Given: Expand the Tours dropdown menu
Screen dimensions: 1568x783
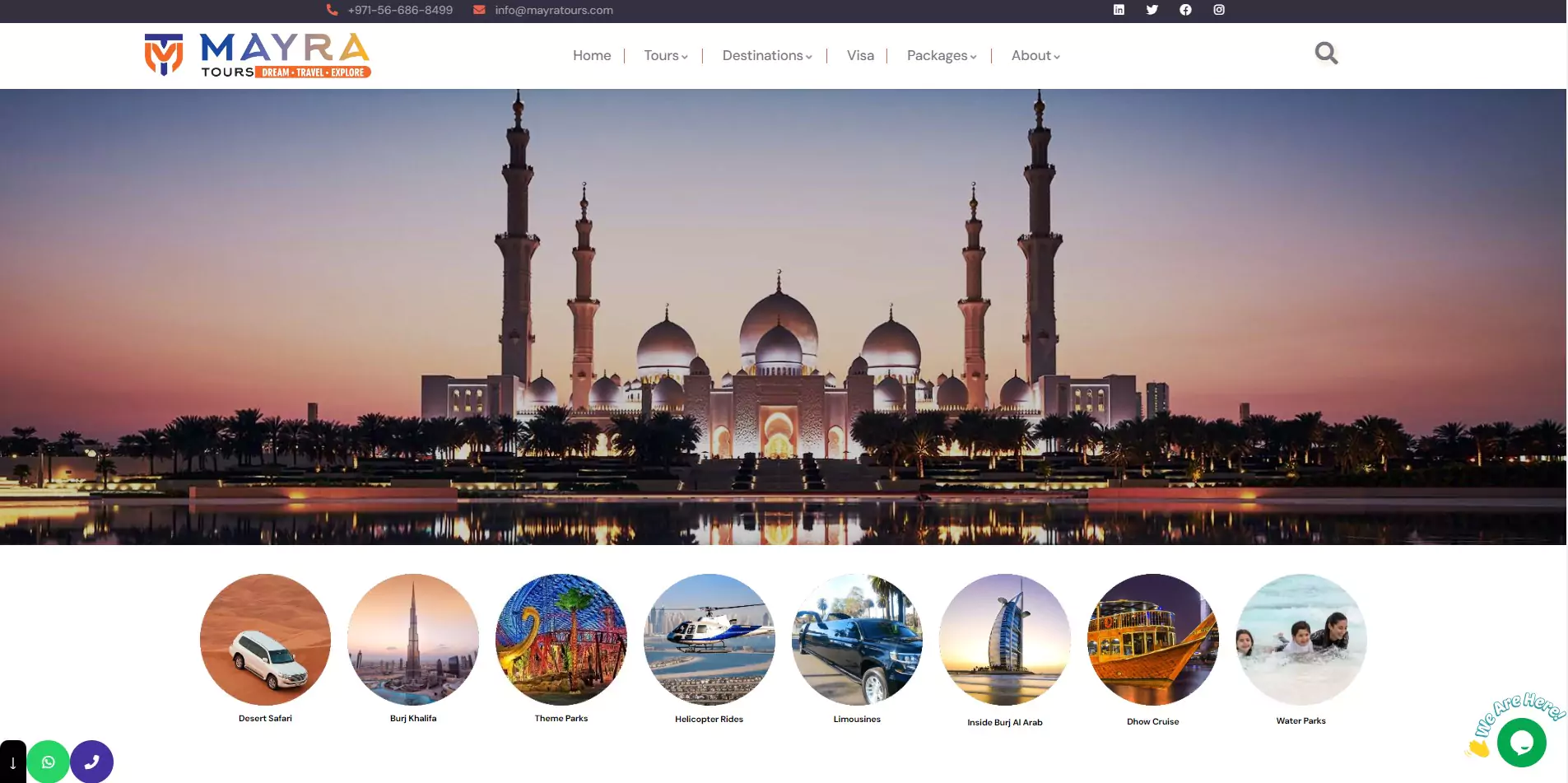Looking at the screenshot, I should tap(665, 56).
